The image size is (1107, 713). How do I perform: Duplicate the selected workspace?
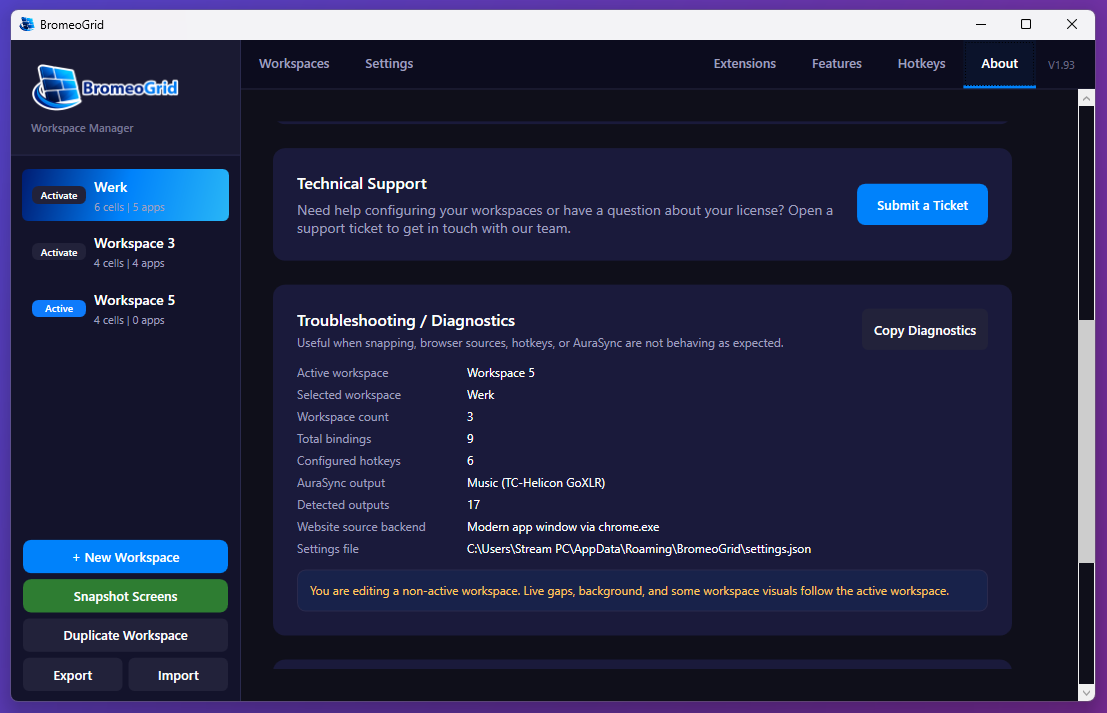125,635
